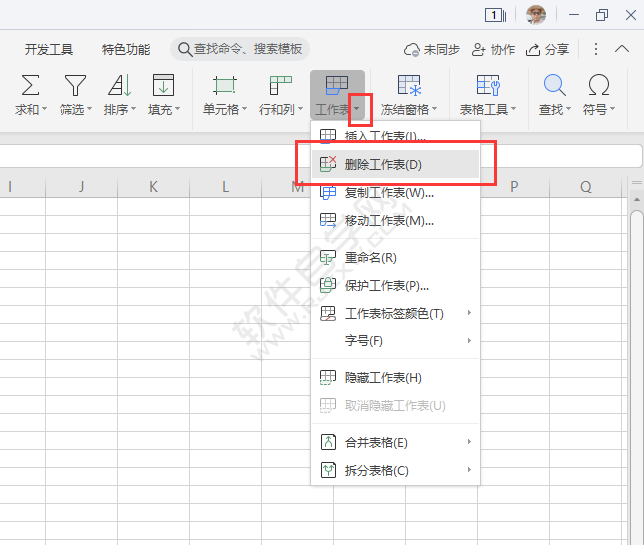Click the Table Tools (表格工具) icon
Viewport: 644px width, 545px height.
tap(488, 85)
